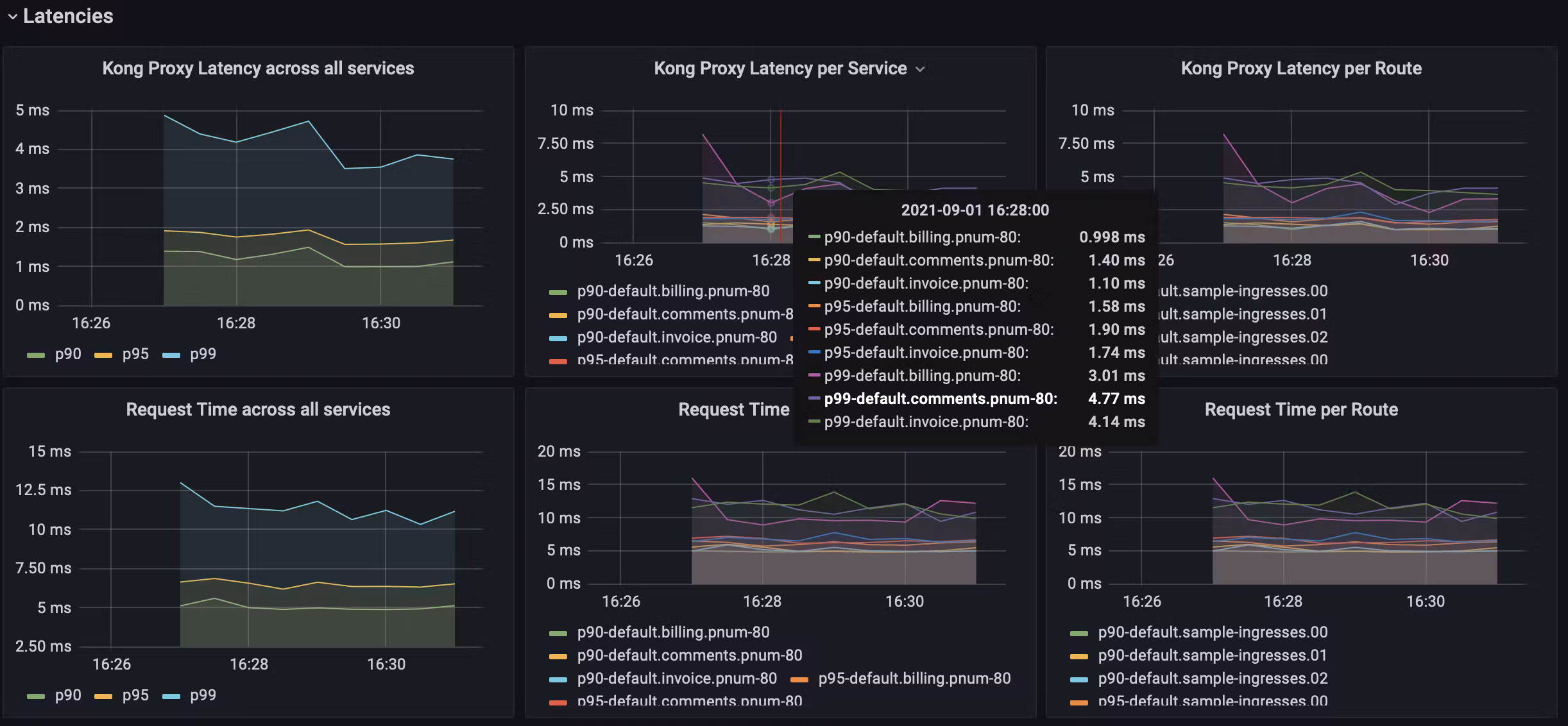This screenshot has width=1568, height=726.
Task: Click p99 blue swatch in Request Time legend
Action: click(171, 696)
